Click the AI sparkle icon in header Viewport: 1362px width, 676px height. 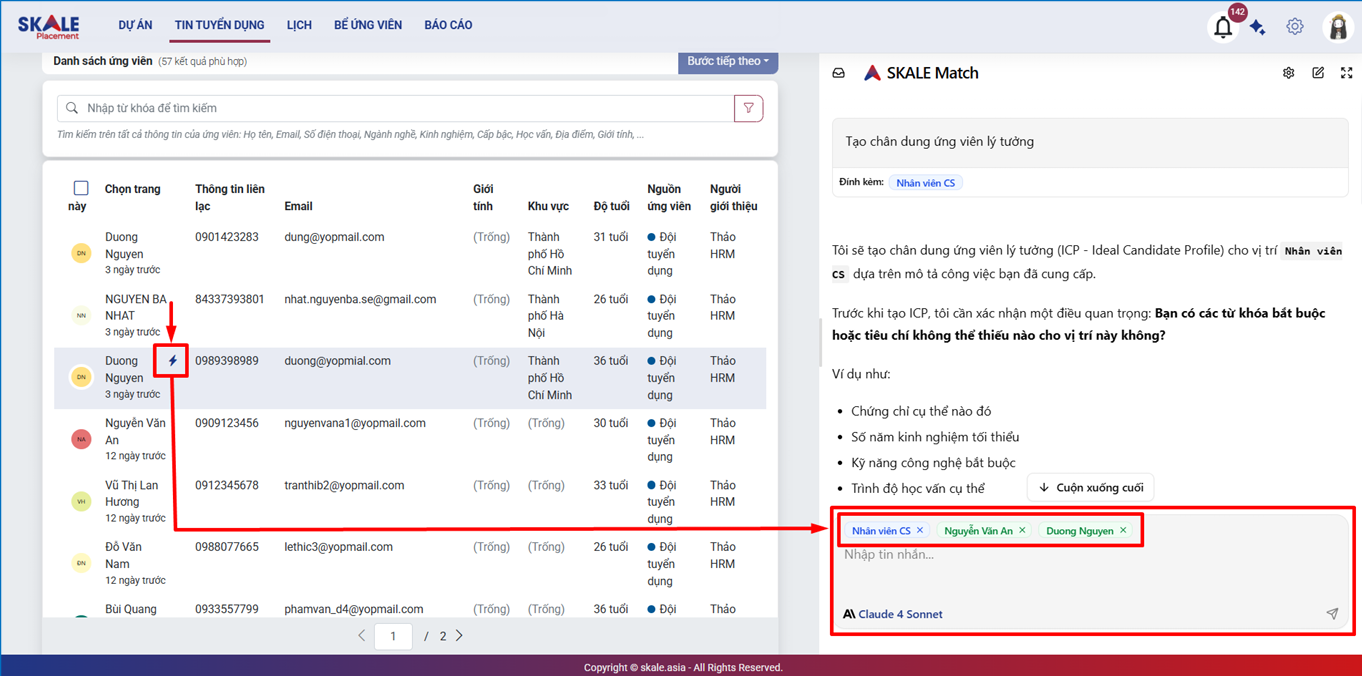[1258, 28]
